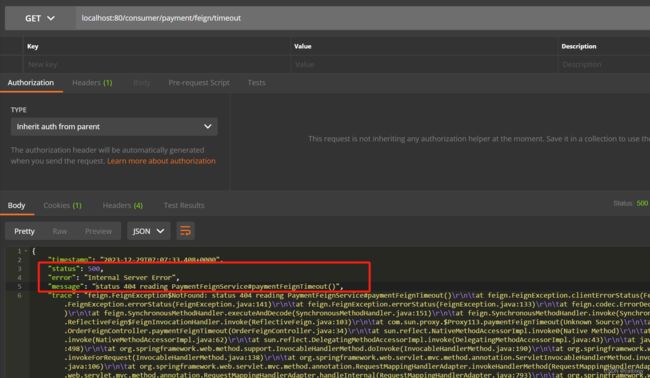This screenshot has width=650, height=378.
Task: Click the request URL field
Action: [362, 18]
